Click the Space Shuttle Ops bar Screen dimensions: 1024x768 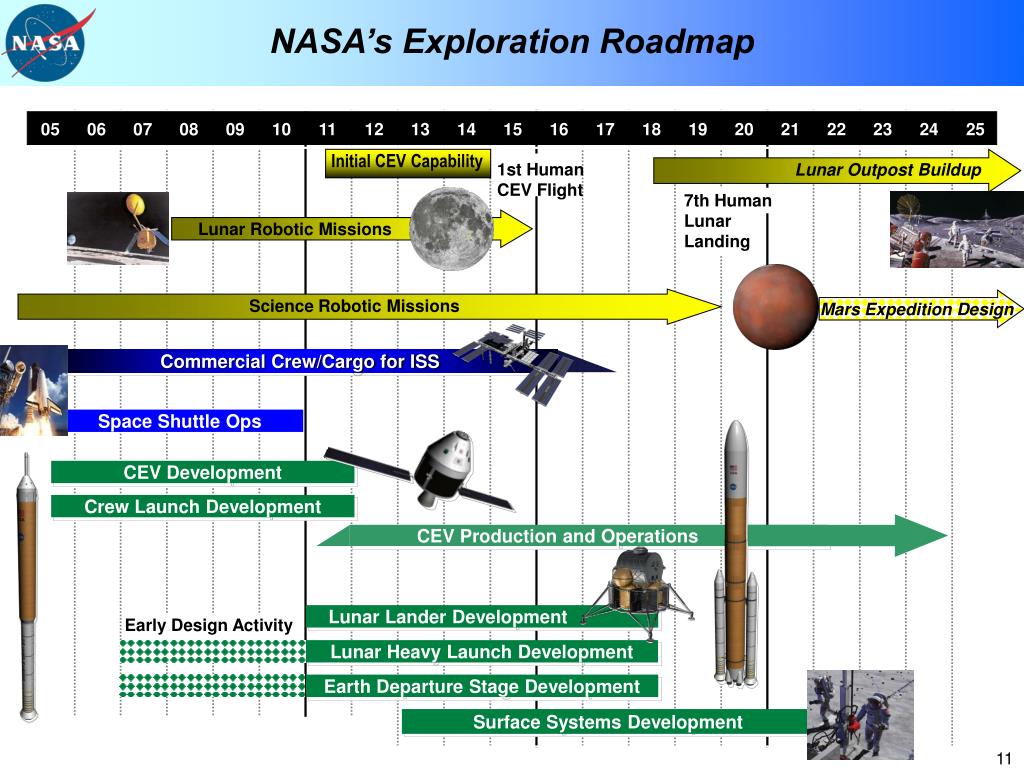[185, 421]
